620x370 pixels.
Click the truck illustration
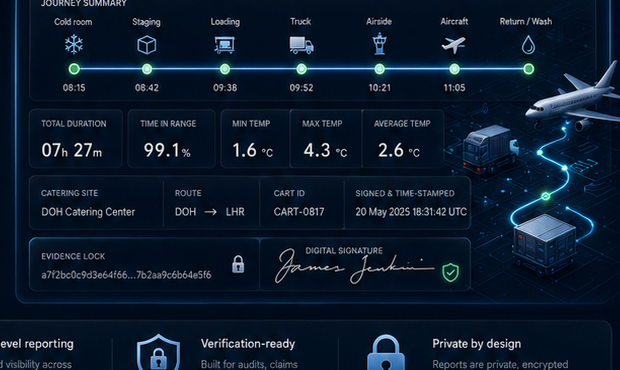point(490,149)
